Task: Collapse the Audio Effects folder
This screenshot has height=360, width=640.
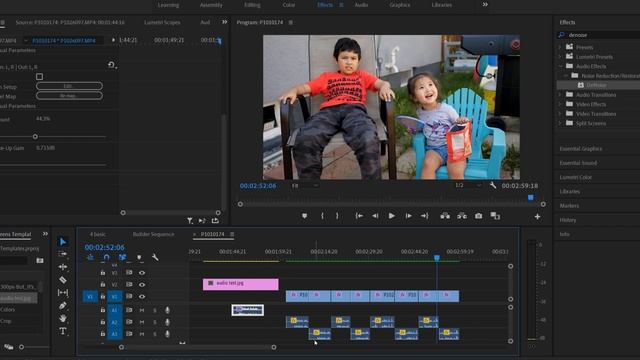Action: click(560, 66)
